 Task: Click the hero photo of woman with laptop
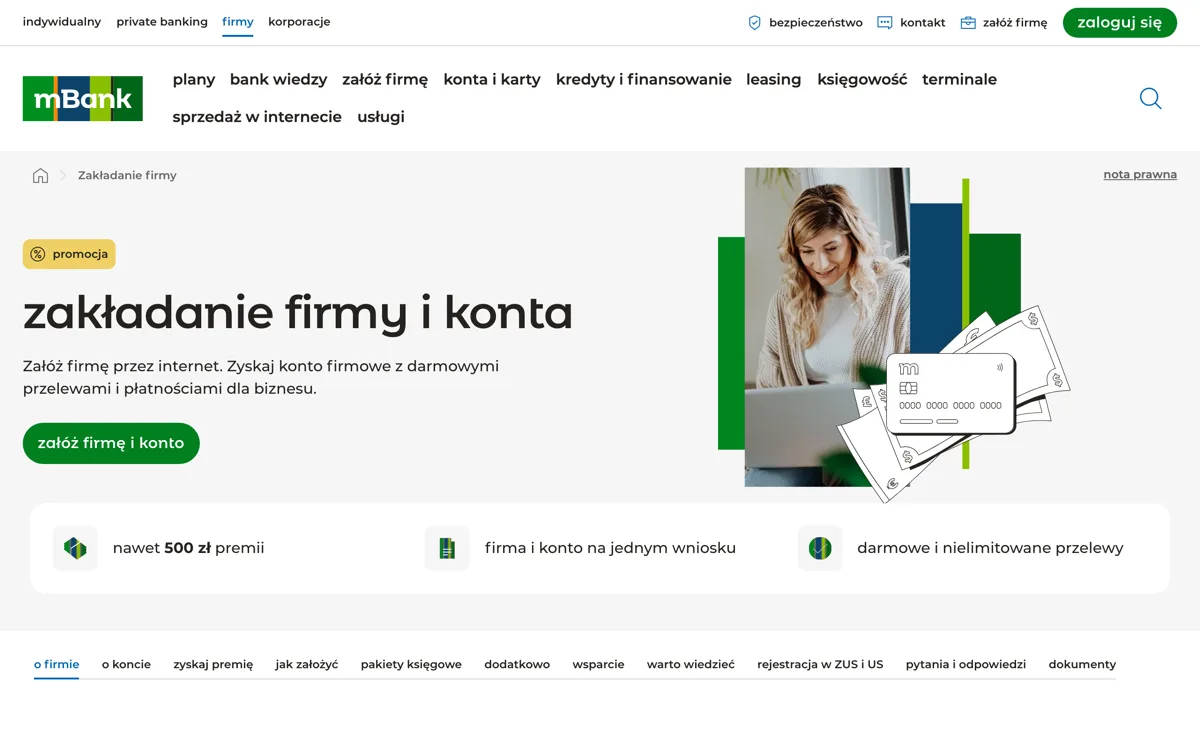[827, 327]
